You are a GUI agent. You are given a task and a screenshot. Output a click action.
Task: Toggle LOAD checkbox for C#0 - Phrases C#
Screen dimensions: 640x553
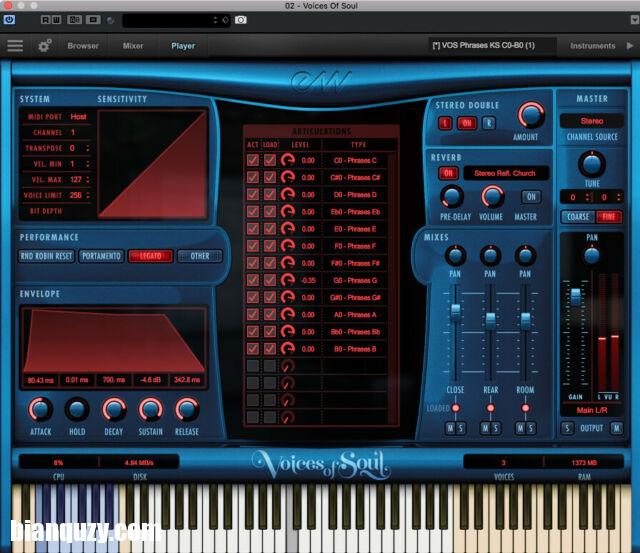coord(269,177)
